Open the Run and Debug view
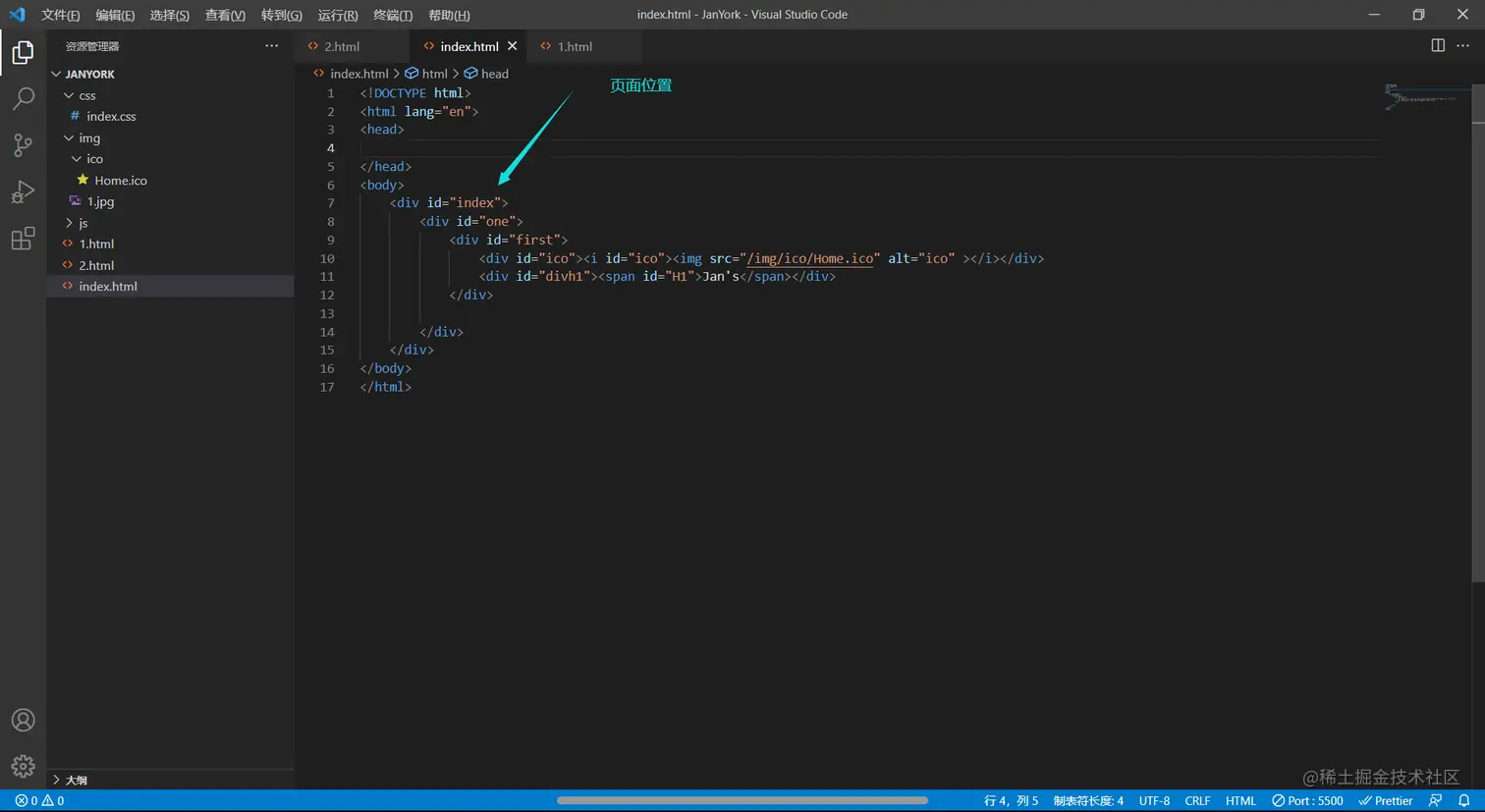The height and width of the screenshot is (812, 1485). point(23,191)
